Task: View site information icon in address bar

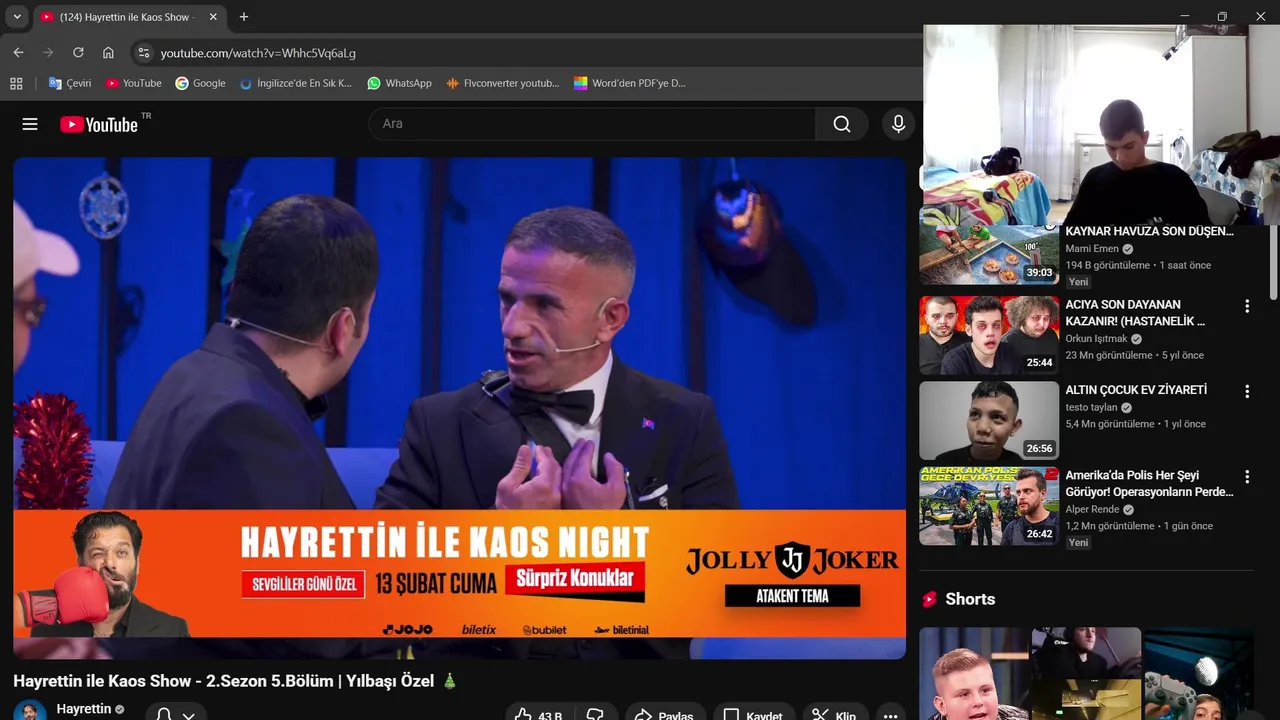Action: coord(143,53)
